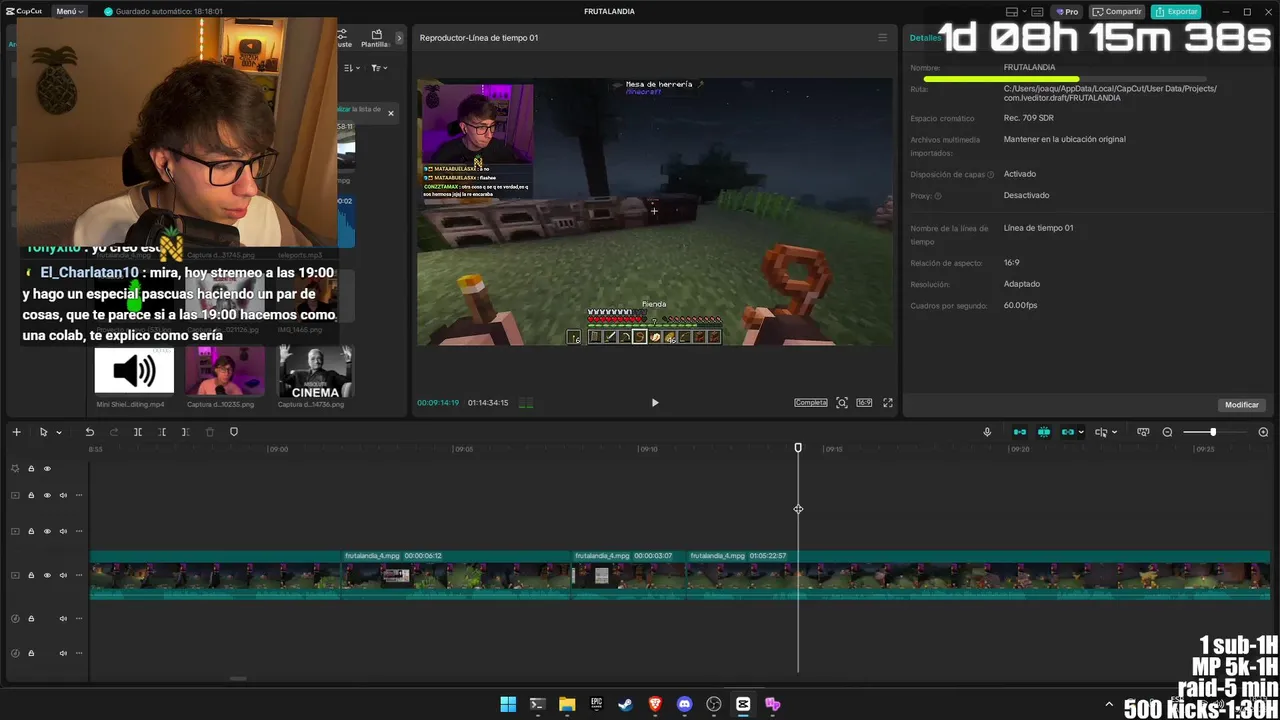Click the Compartir button
This screenshot has width=1280, height=720.
(x=1117, y=12)
